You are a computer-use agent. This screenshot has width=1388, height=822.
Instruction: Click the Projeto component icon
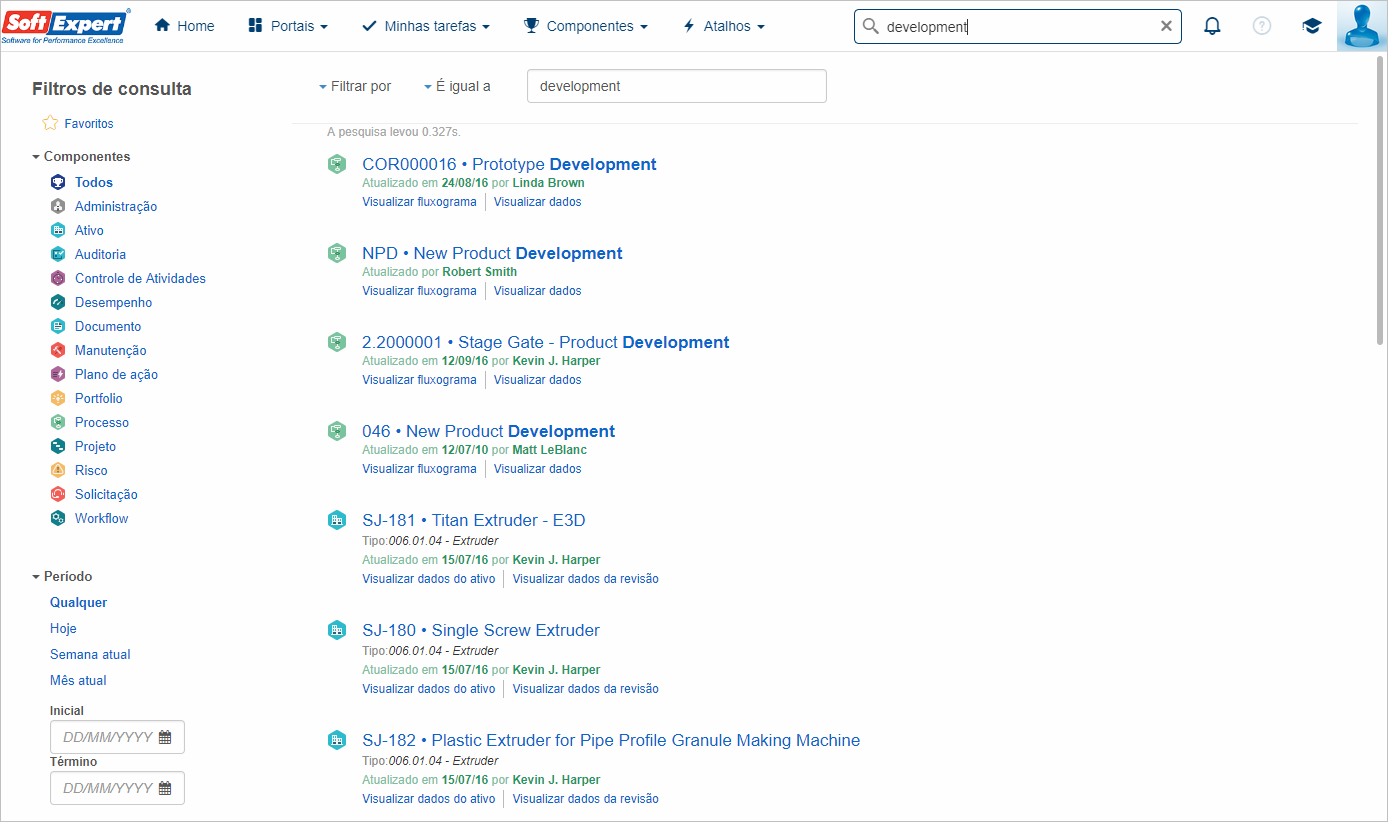pos(57,446)
